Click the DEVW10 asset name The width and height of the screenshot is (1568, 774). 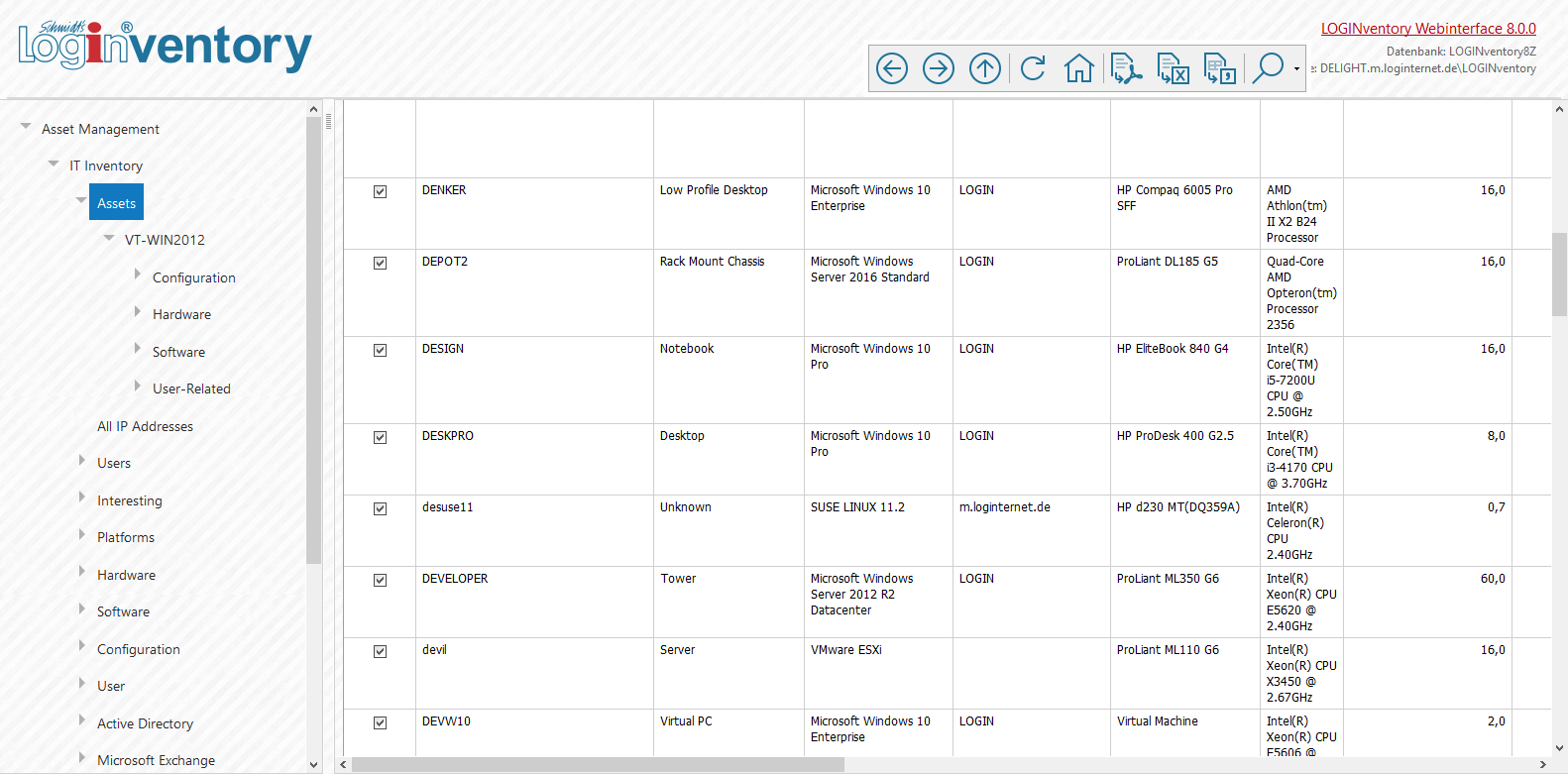point(446,721)
